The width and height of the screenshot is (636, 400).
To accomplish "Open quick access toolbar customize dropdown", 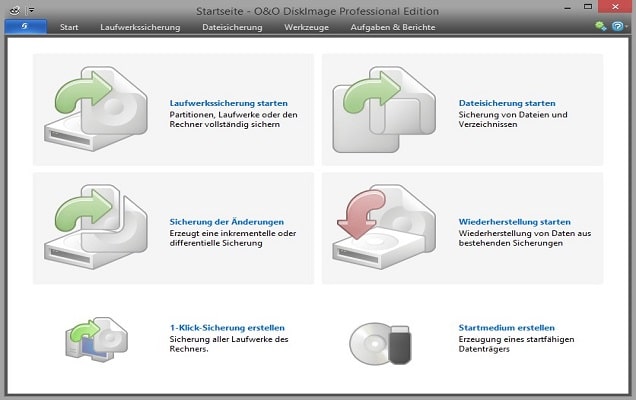I will [x=32, y=10].
